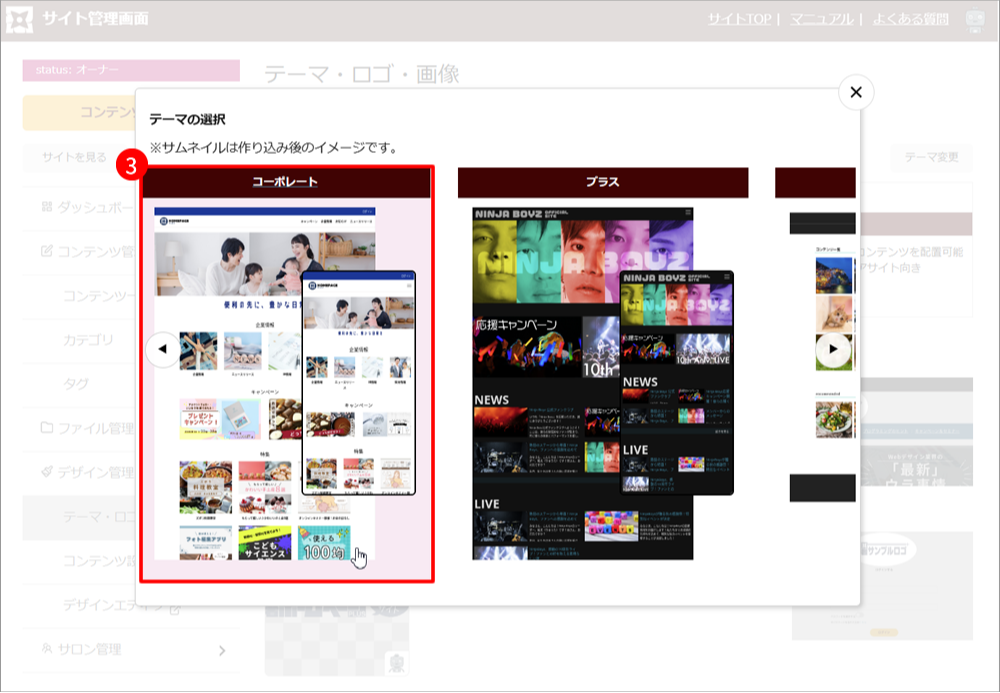Close the theme selection dialog
Viewport: 1000px width, 693px height.
[855, 92]
